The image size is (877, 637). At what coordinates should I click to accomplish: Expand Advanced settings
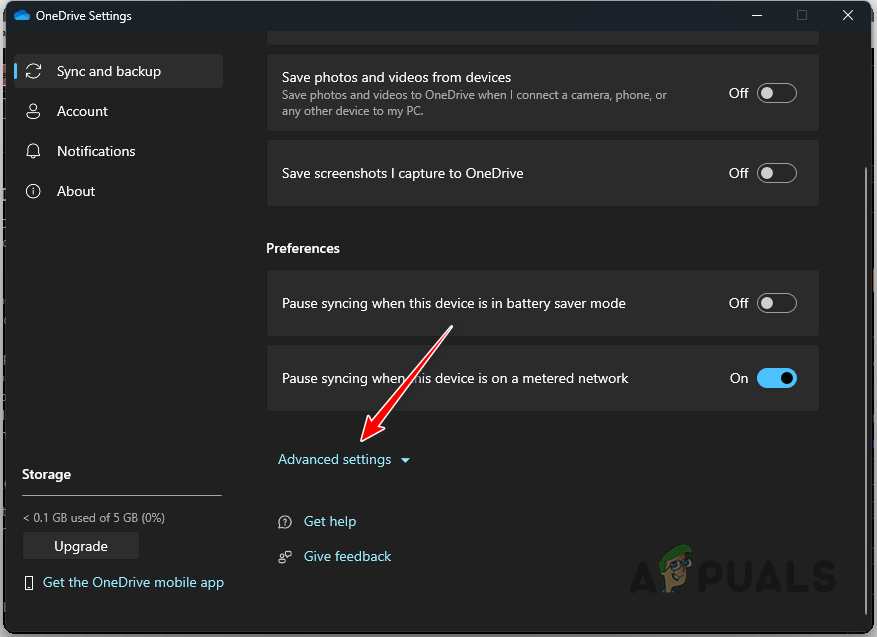pyautogui.click(x=334, y=459)
